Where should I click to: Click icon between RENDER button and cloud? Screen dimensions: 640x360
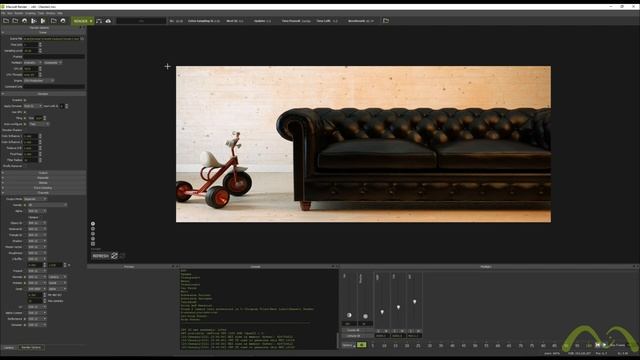pos(99,20)
